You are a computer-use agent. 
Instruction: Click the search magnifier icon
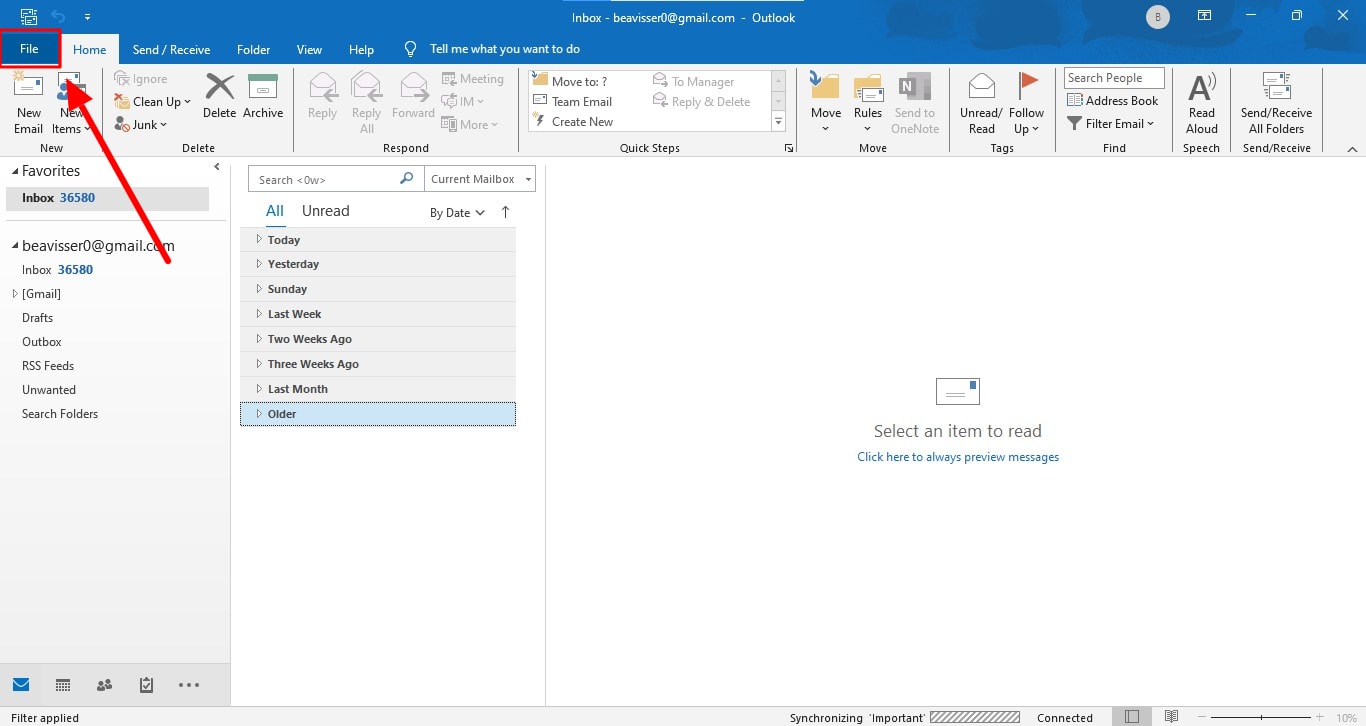coord(406,179)
